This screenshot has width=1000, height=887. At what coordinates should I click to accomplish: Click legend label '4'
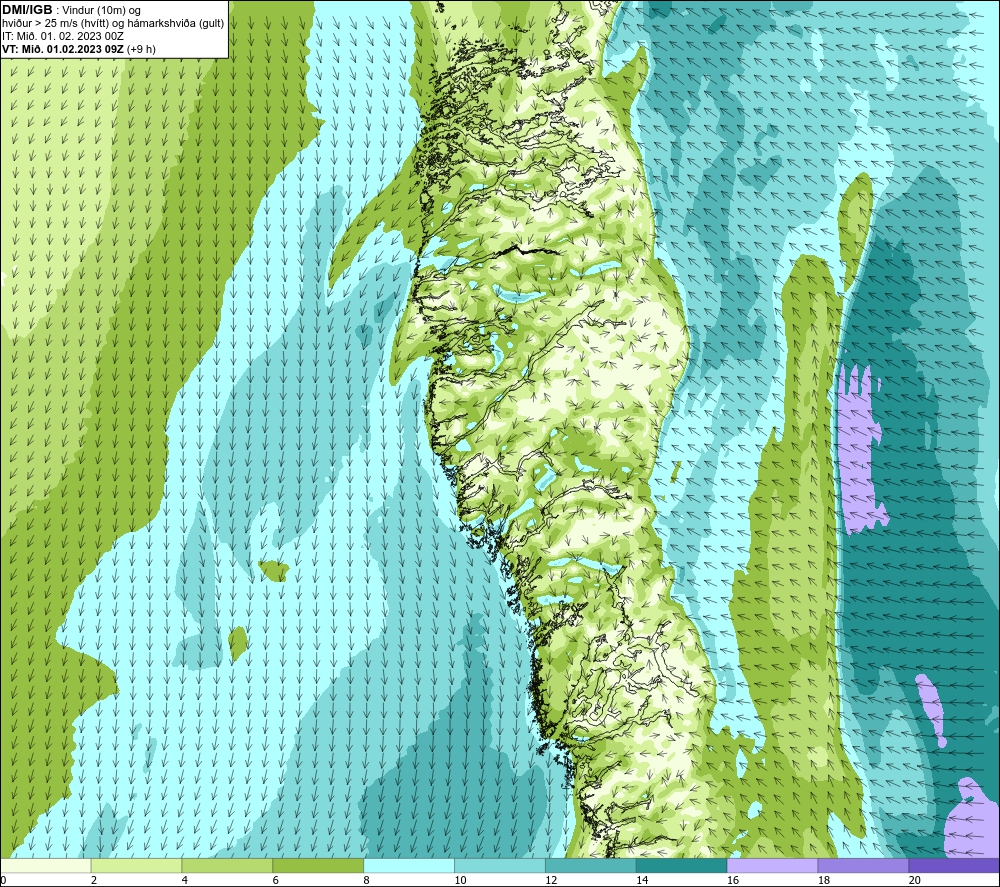click(x=184, y=880)
